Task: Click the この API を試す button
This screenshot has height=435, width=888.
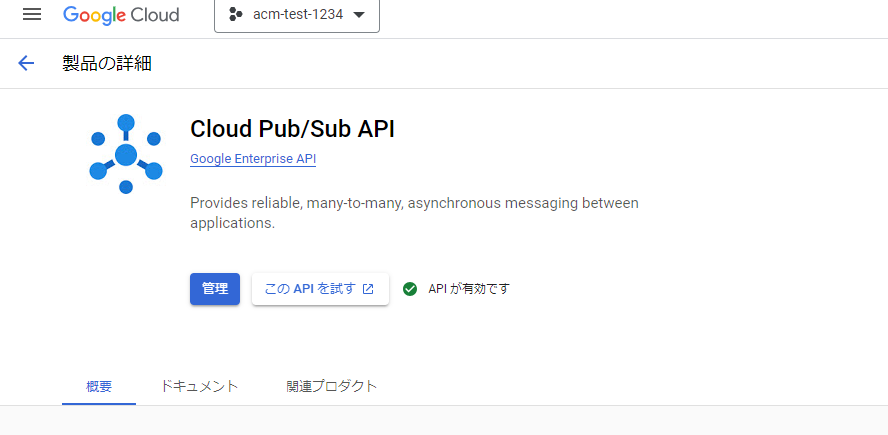Action: [320, 289]
